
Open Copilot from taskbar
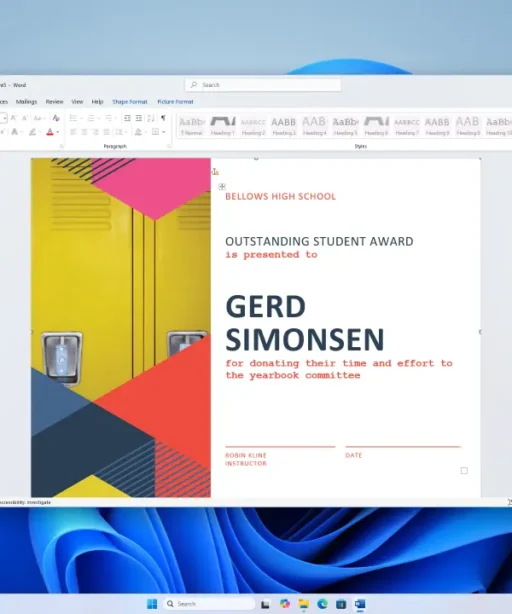285,604
